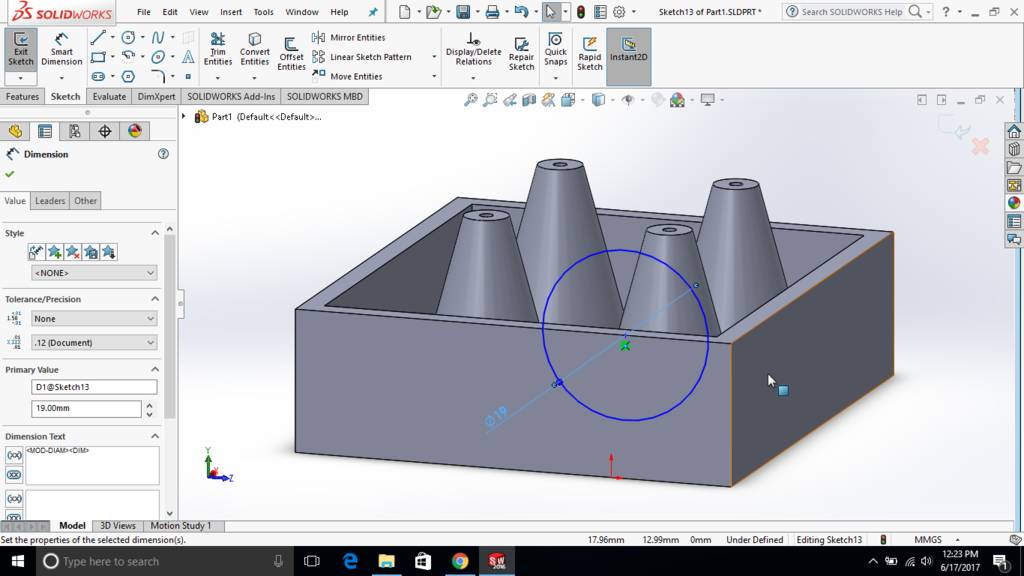Open the DisplayManager tab icon
The width and height of the screenshot is (1024, 576).
[135, 131]
